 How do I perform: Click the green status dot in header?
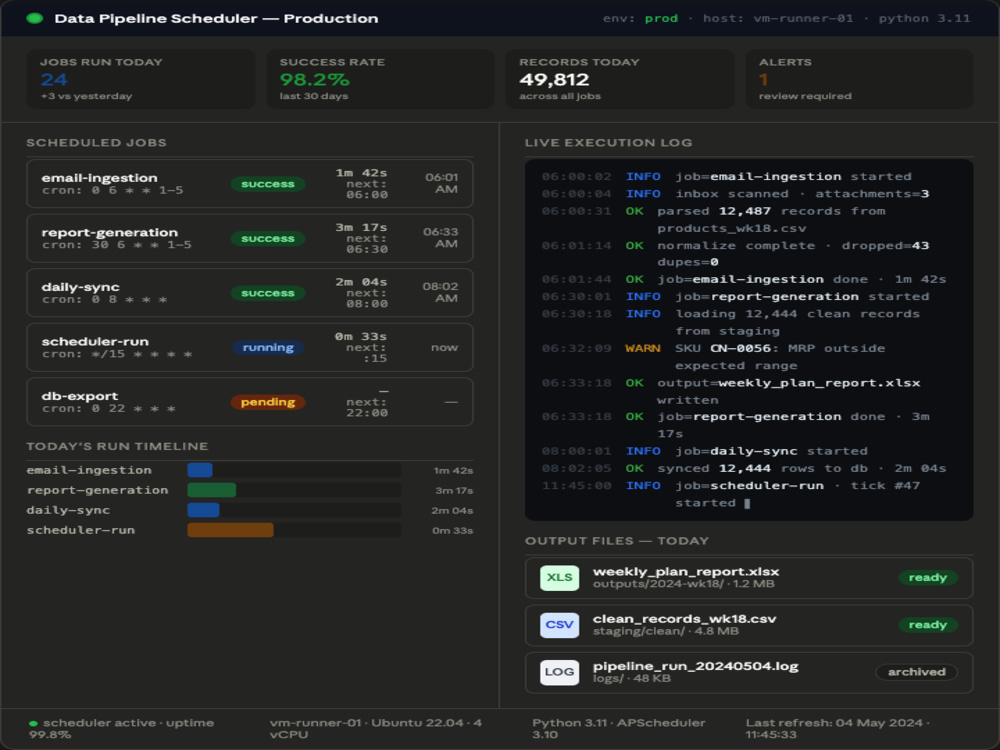pyautogui.click(x=34, y=18)
